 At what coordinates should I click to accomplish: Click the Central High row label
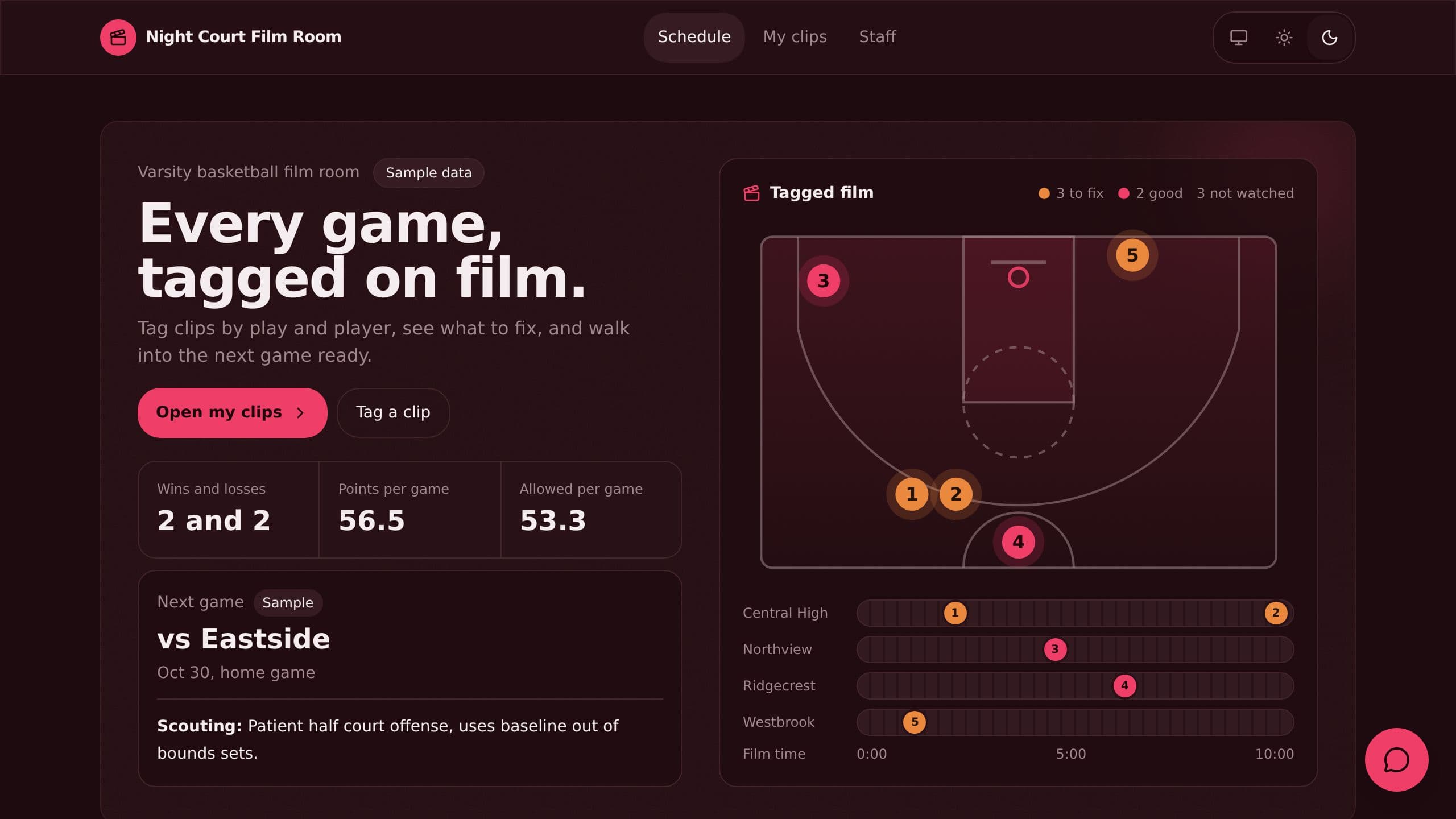coord(785,613)
